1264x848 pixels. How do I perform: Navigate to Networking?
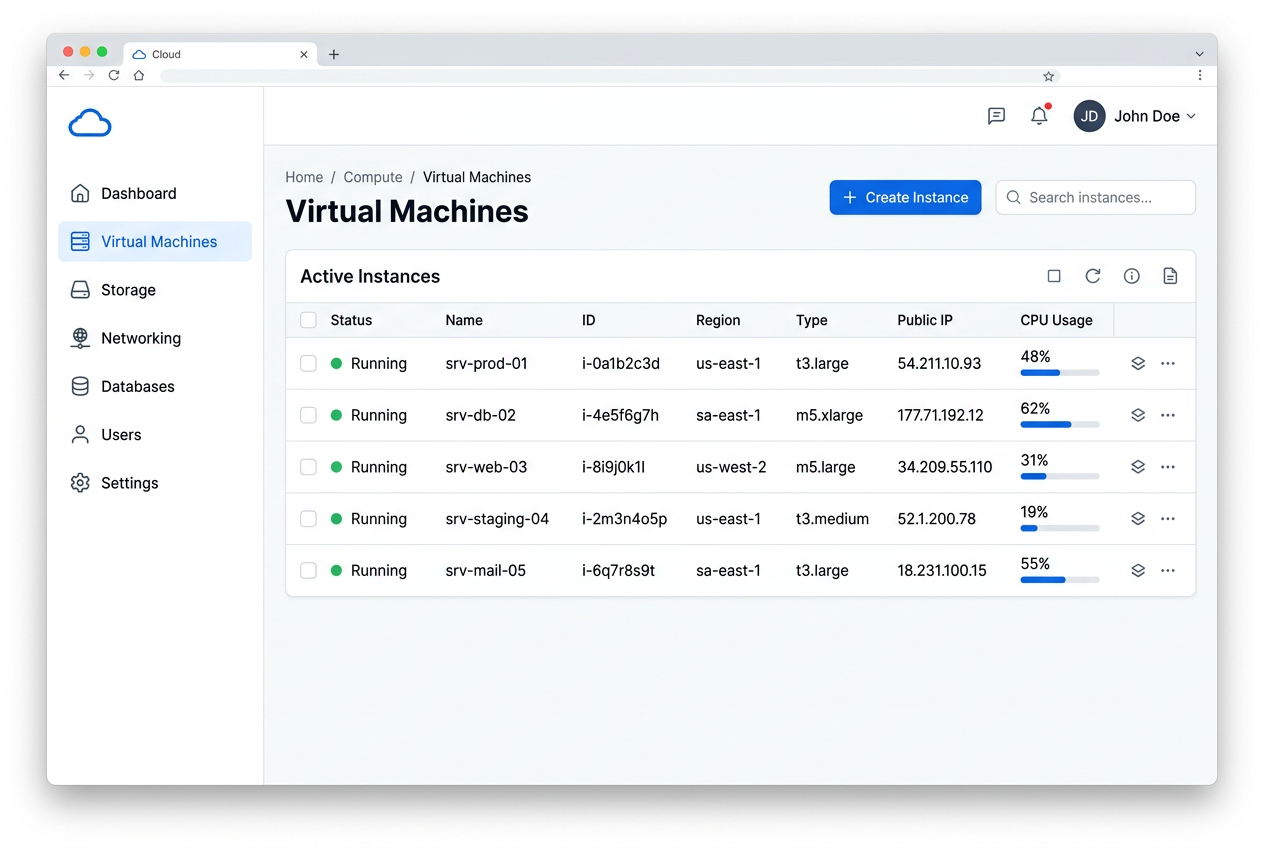[155, 338]
